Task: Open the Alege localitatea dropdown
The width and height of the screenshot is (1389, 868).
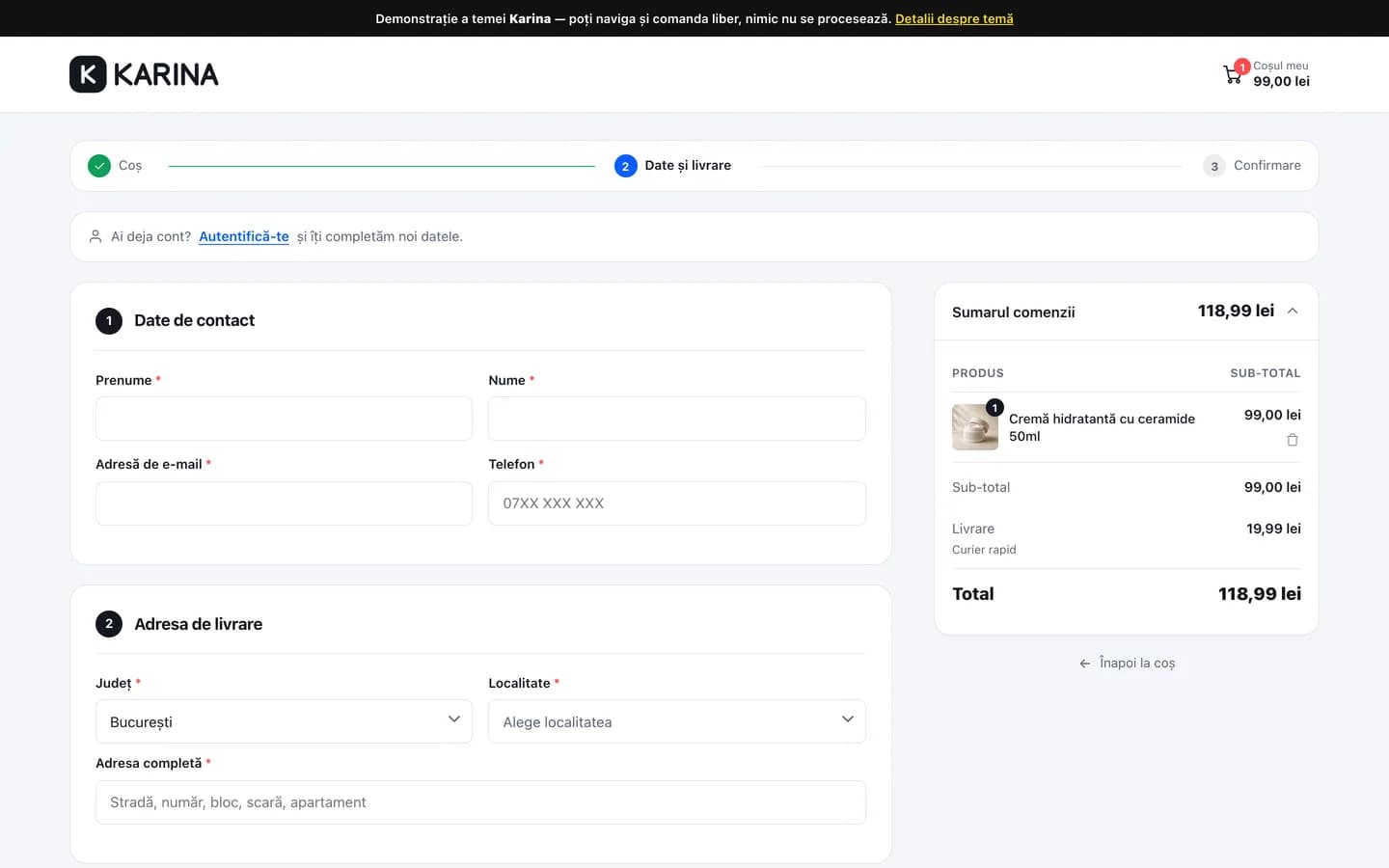Action: tap(676, 721)
